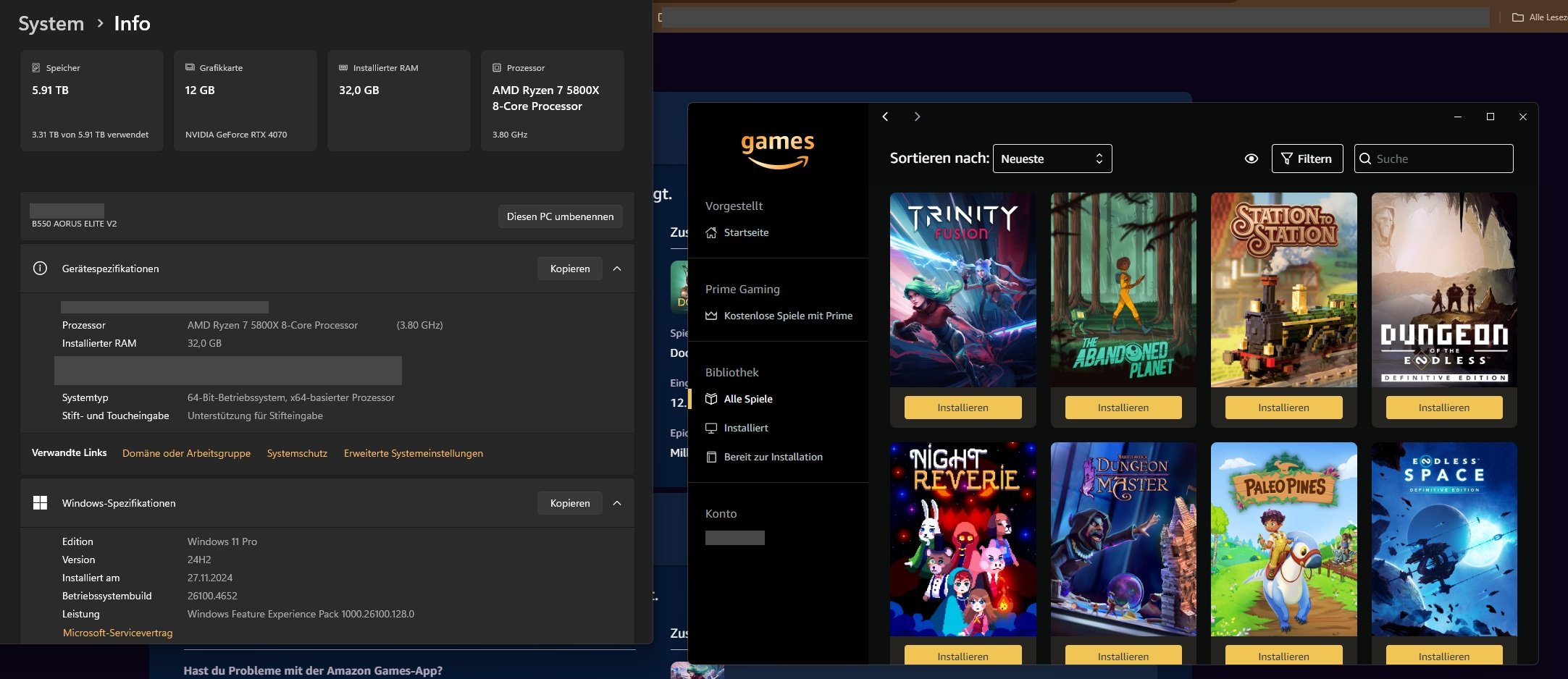This screenshot has width=1568, height=679.
Task: Open Endless Space game cover
Action: (1444, 539)
